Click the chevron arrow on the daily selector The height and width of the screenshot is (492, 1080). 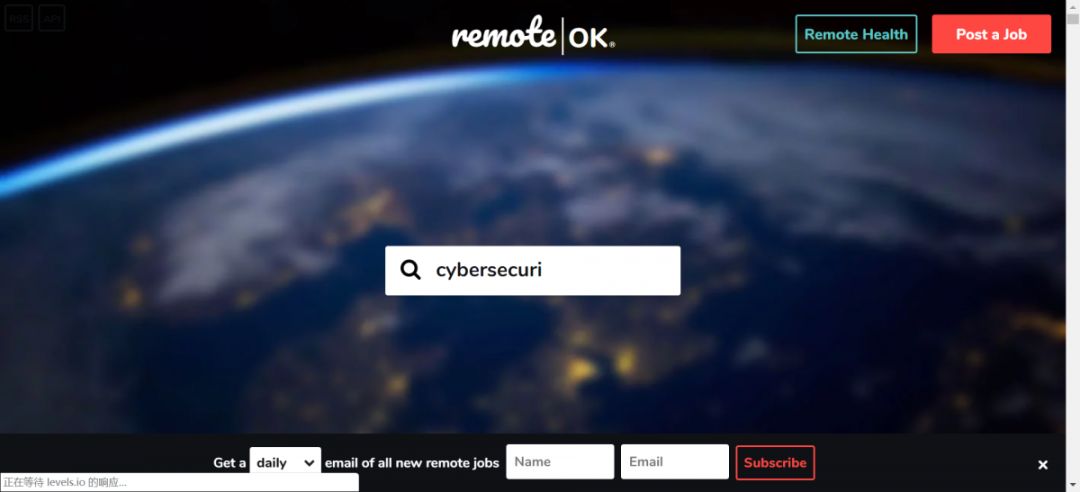[x=309, y=463]
